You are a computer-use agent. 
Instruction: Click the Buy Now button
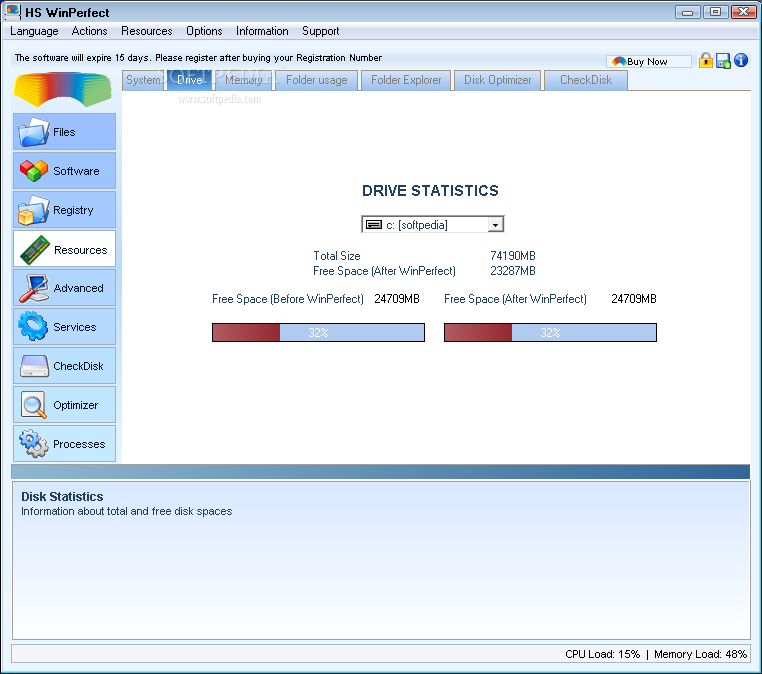(x=648, y=61)
